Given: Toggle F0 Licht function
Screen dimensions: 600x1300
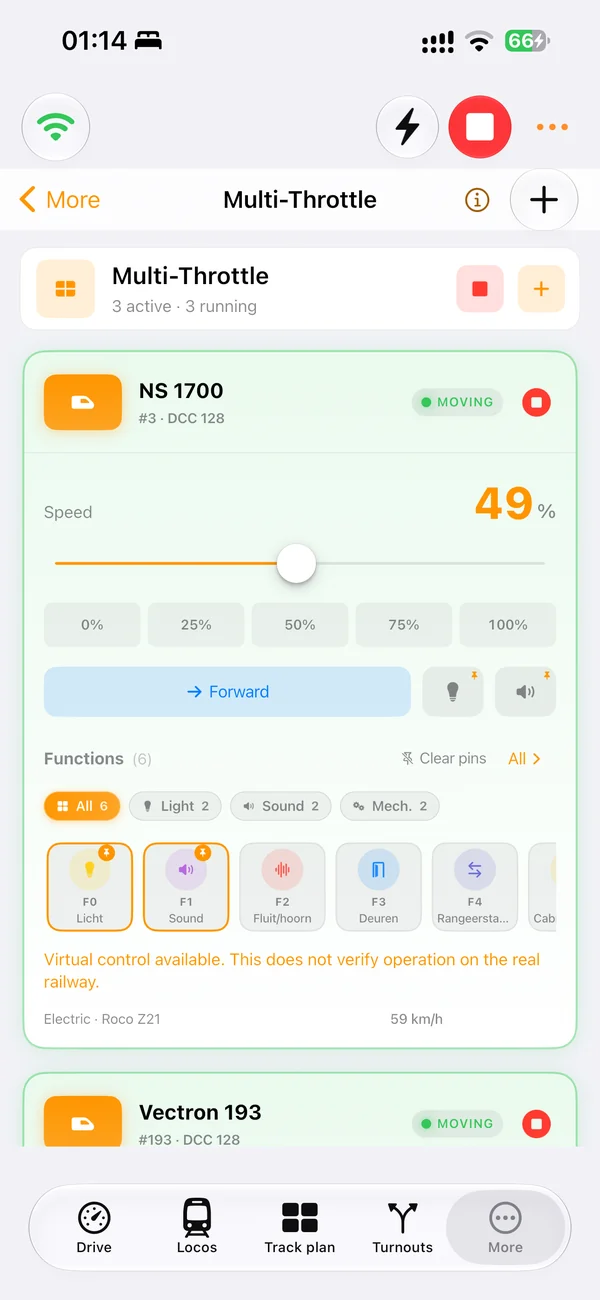Looking at the screenshot, I should click(90, 887).
